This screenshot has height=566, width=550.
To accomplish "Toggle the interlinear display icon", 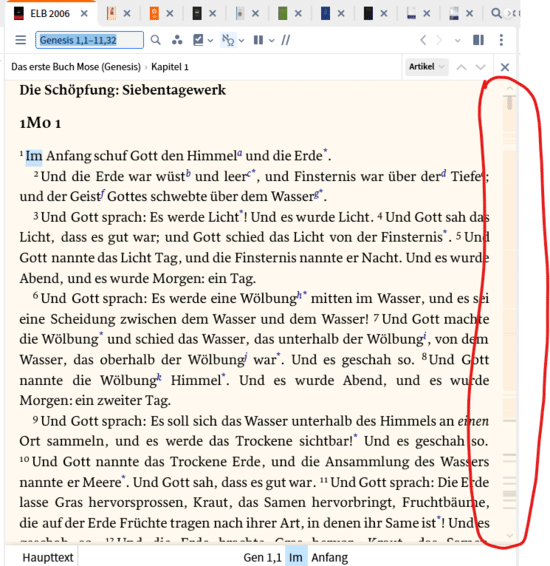I will coord(228,40).
